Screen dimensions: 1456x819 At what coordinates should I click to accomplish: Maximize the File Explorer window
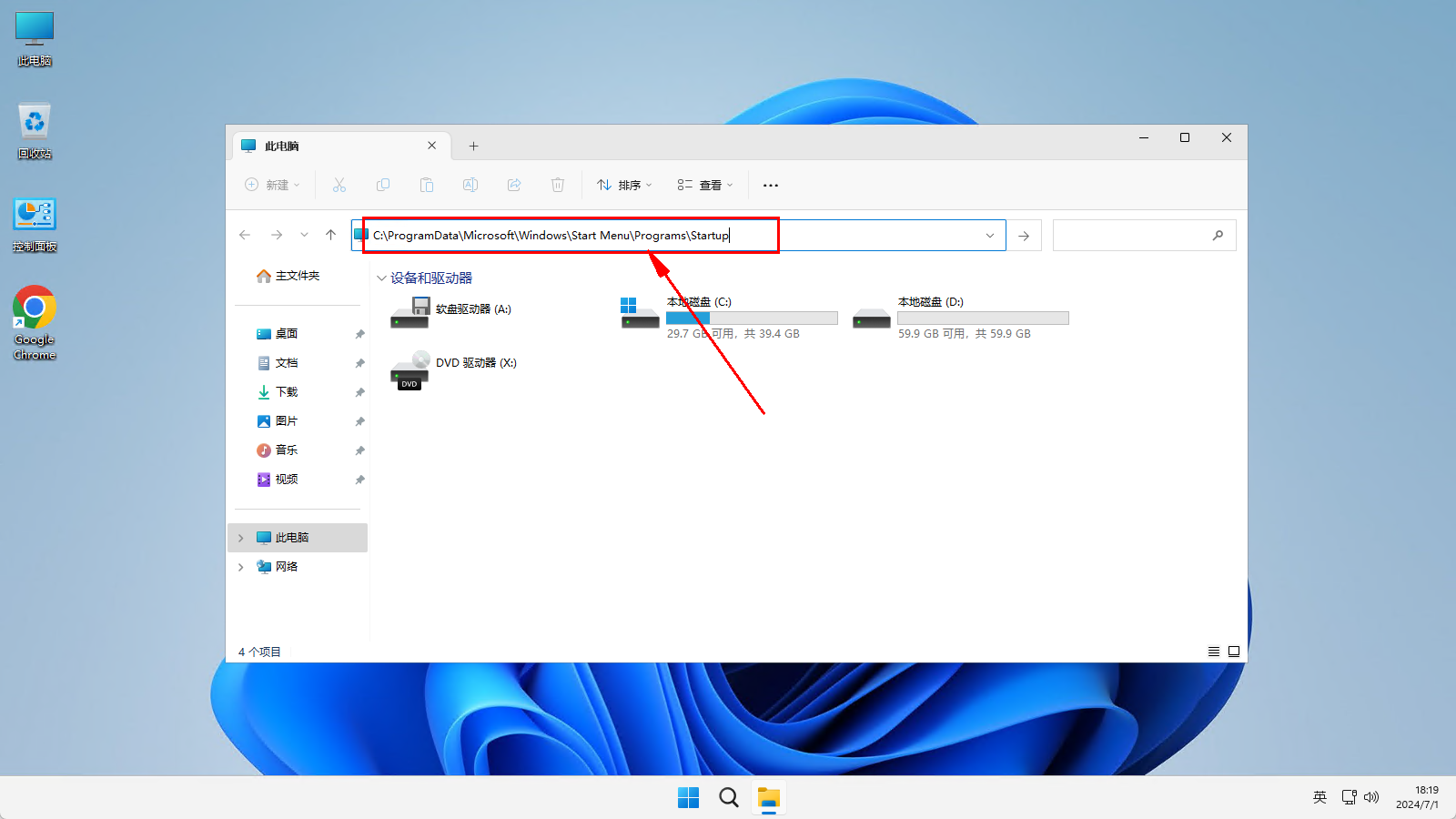tap(1185, 137)
